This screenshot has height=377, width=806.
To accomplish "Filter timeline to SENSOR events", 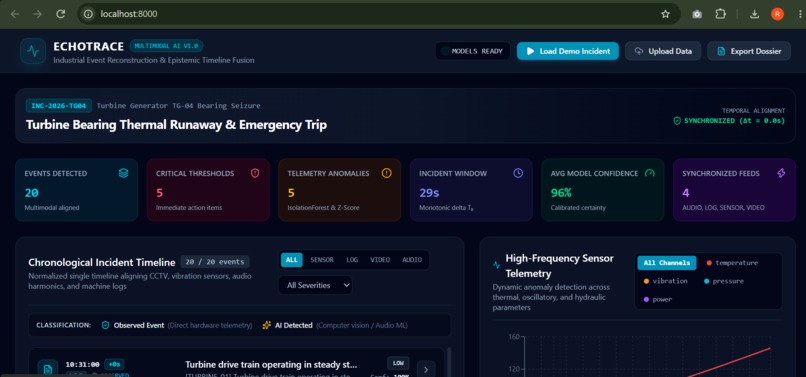I will 322,260.
